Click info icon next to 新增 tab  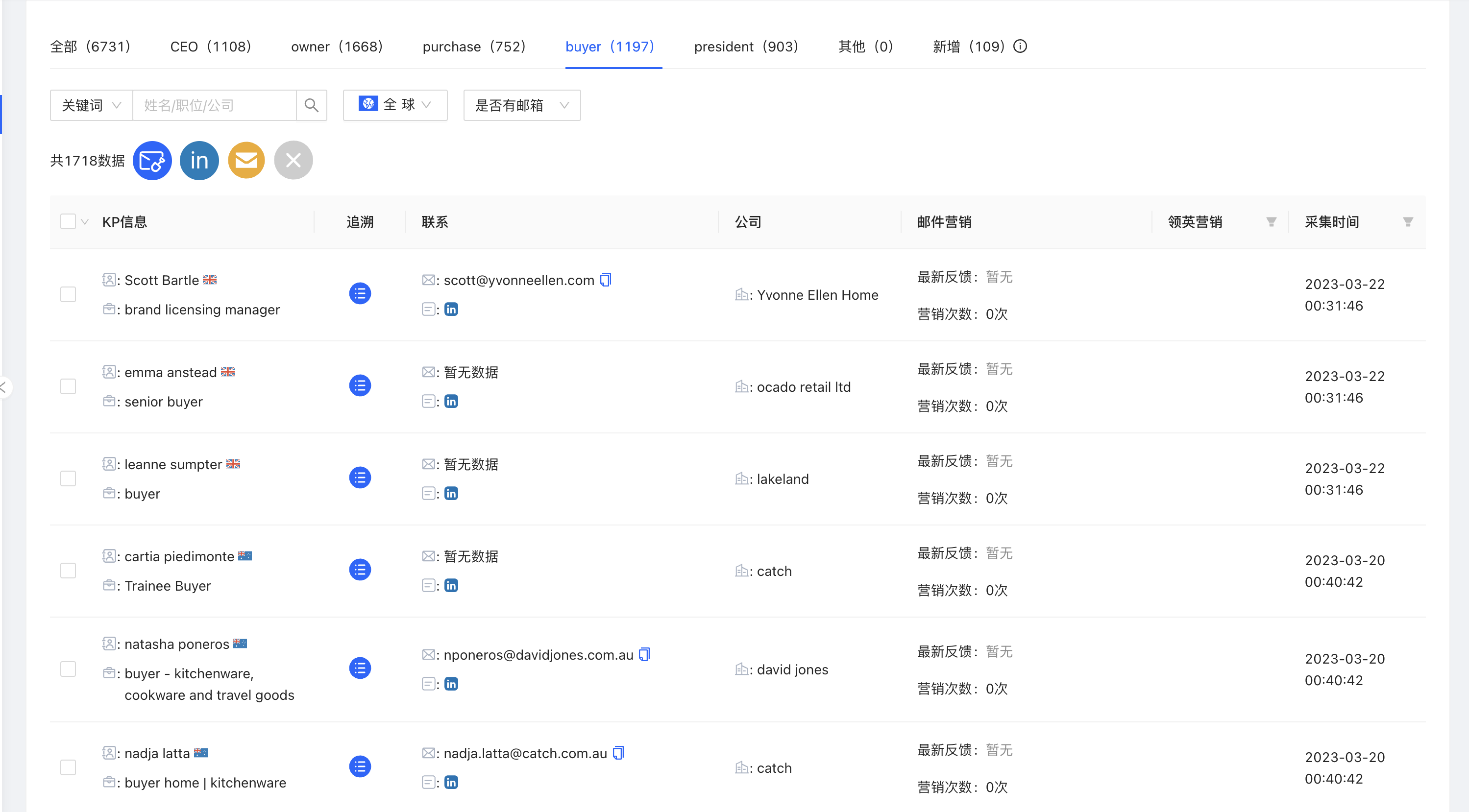tap(1020, 47)
